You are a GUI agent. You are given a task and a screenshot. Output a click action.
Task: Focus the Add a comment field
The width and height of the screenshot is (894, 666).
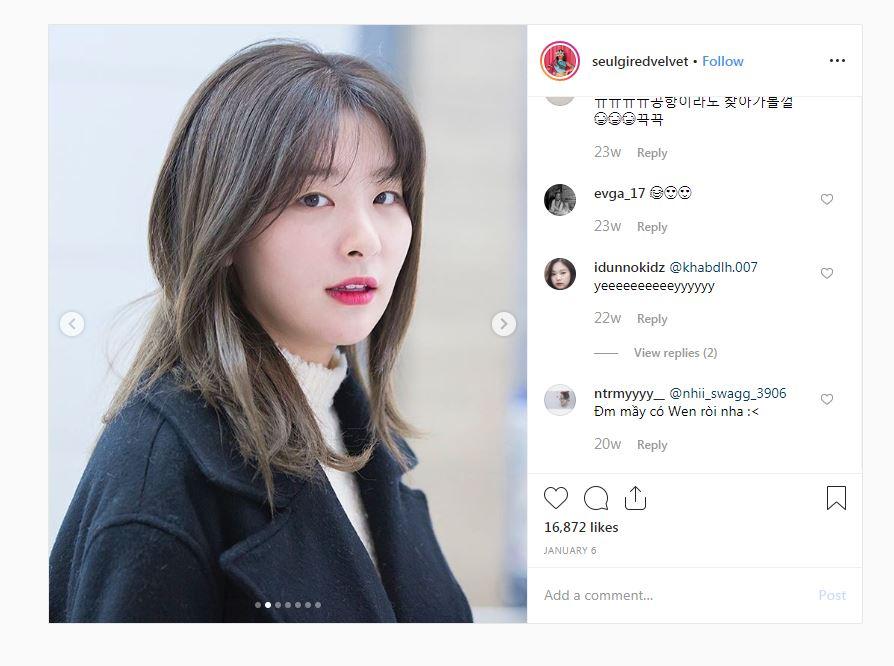pyautogui.click(x=678, y=595)
